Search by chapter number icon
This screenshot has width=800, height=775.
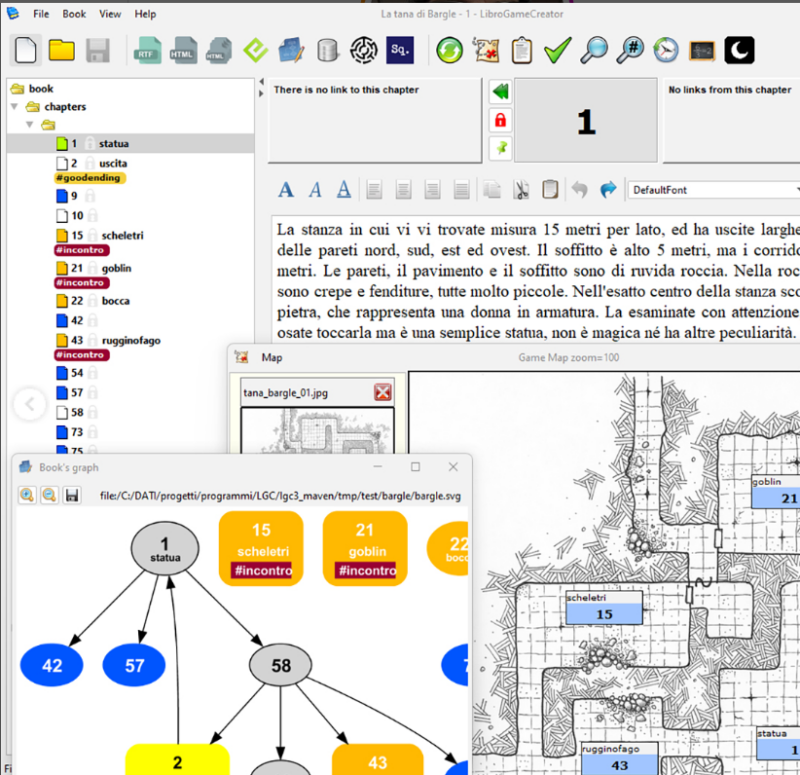[x=630, y=50]
